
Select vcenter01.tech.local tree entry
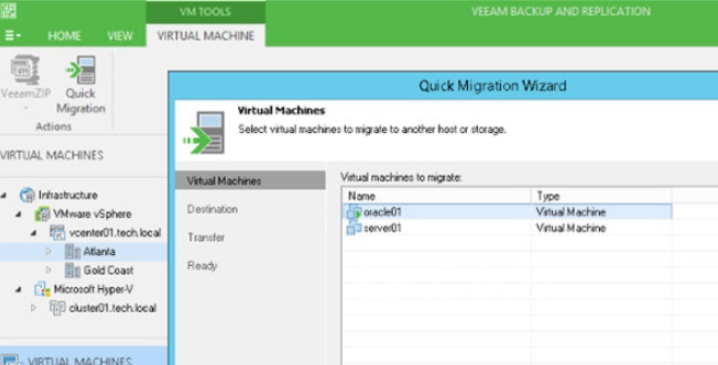(115, 233)
